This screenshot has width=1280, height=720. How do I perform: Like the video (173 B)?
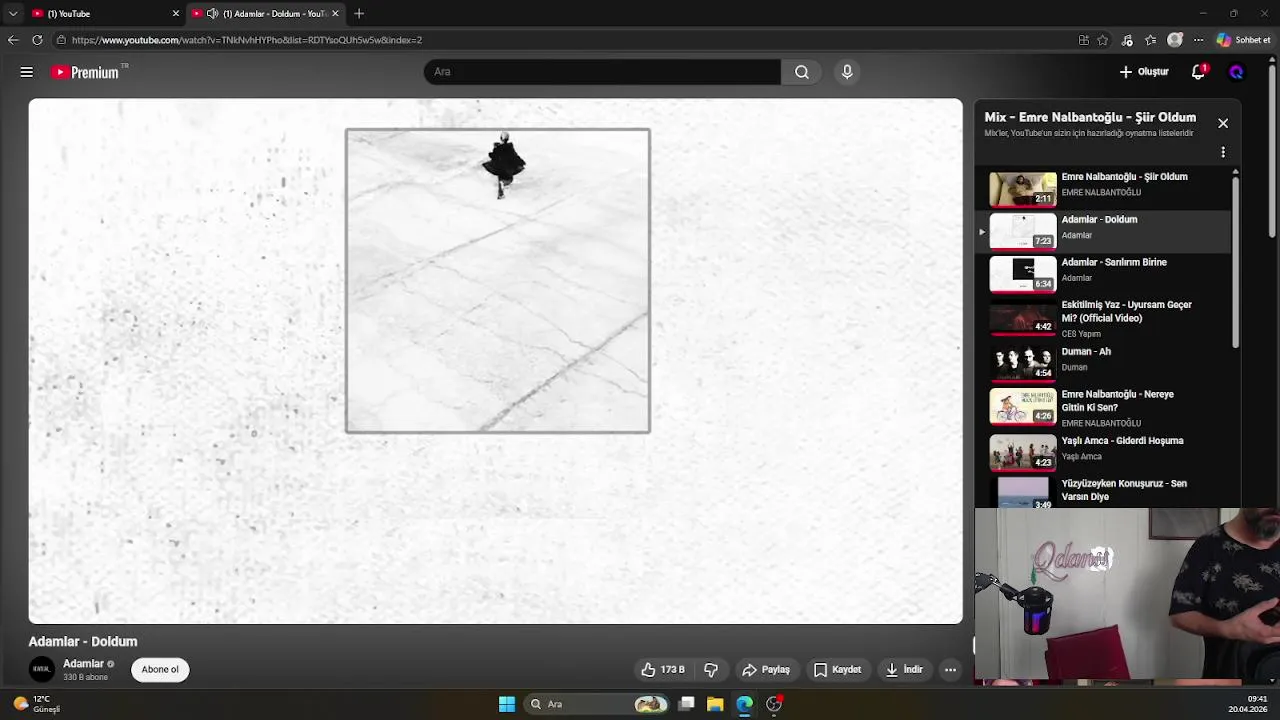coord(663,670)
